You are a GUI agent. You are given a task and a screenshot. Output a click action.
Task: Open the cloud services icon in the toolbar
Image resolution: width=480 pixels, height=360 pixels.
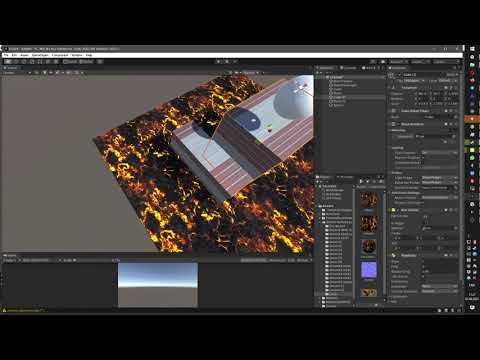(383, 62)
